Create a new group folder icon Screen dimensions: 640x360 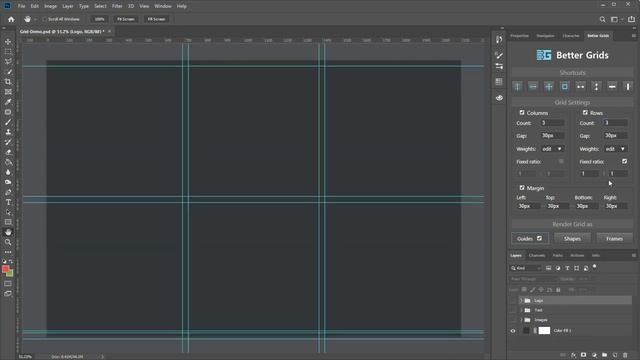click(604, 355)
